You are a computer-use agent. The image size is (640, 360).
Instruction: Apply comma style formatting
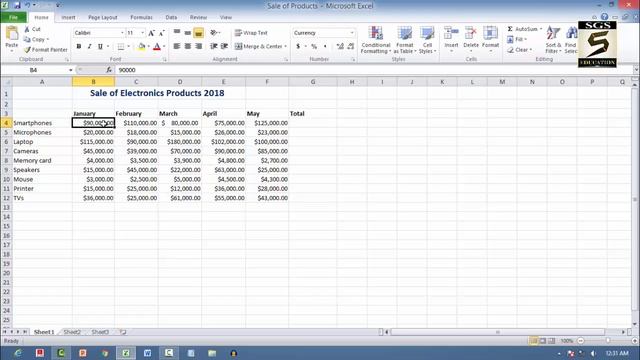click(325, 47)
